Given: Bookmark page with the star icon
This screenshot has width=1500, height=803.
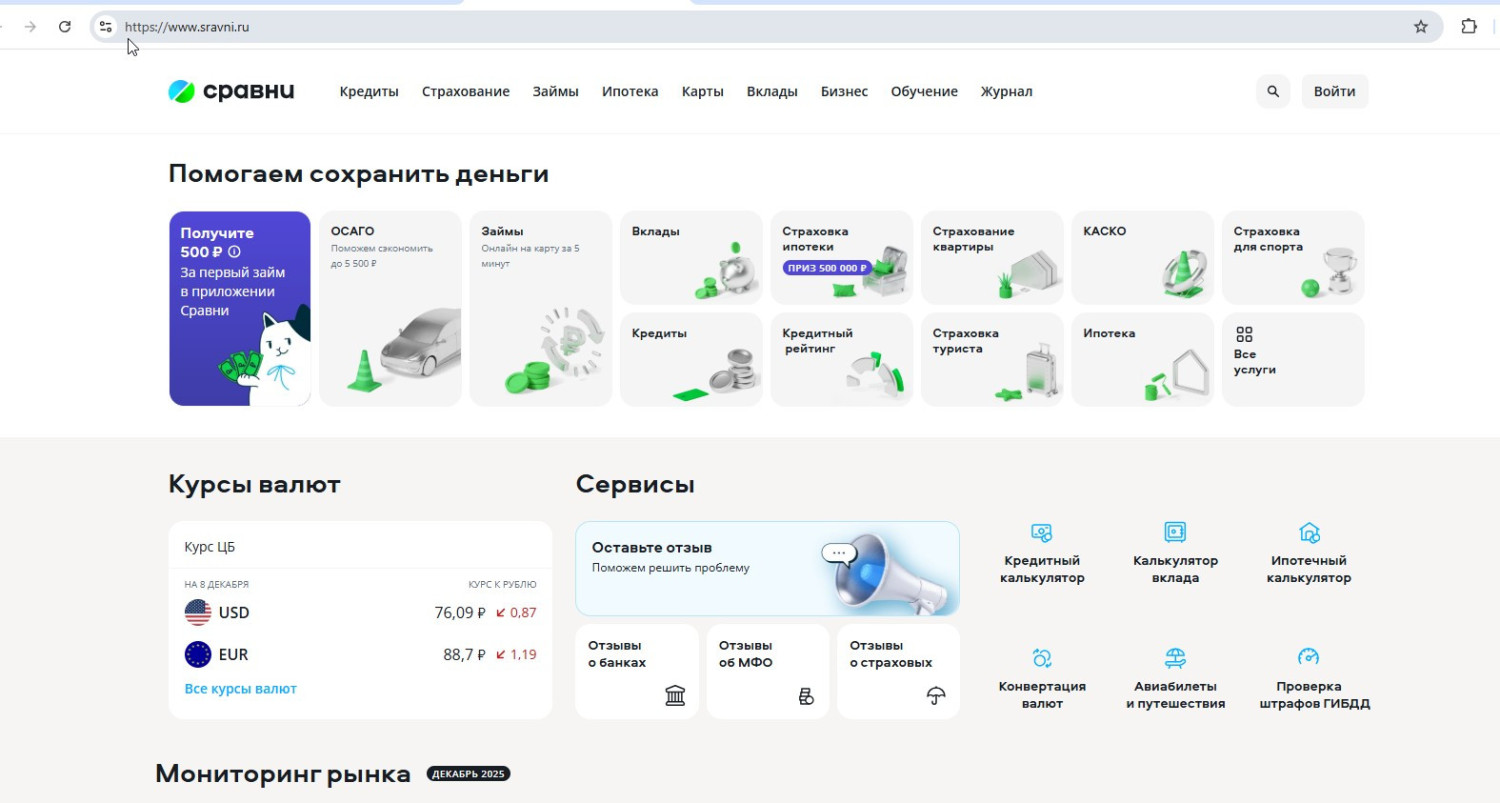Looking at the screenshot, I should click(1420, 27).
